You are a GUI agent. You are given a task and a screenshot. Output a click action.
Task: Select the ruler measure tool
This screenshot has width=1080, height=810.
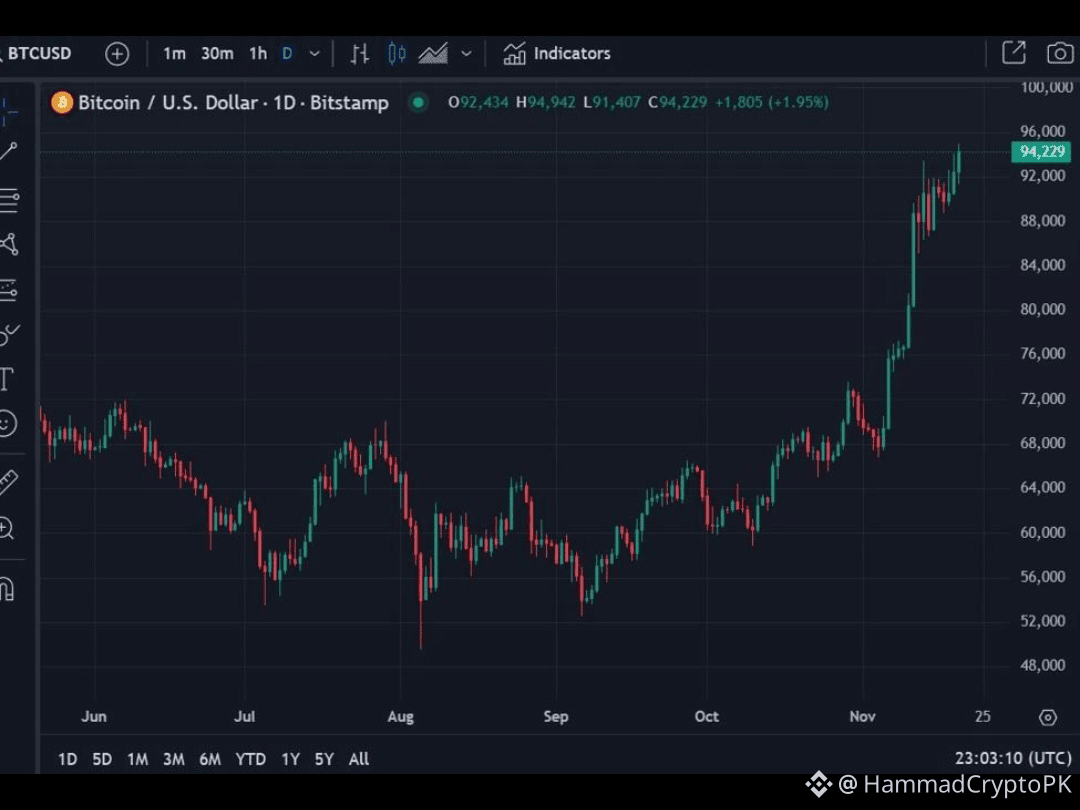click(8, 482)
